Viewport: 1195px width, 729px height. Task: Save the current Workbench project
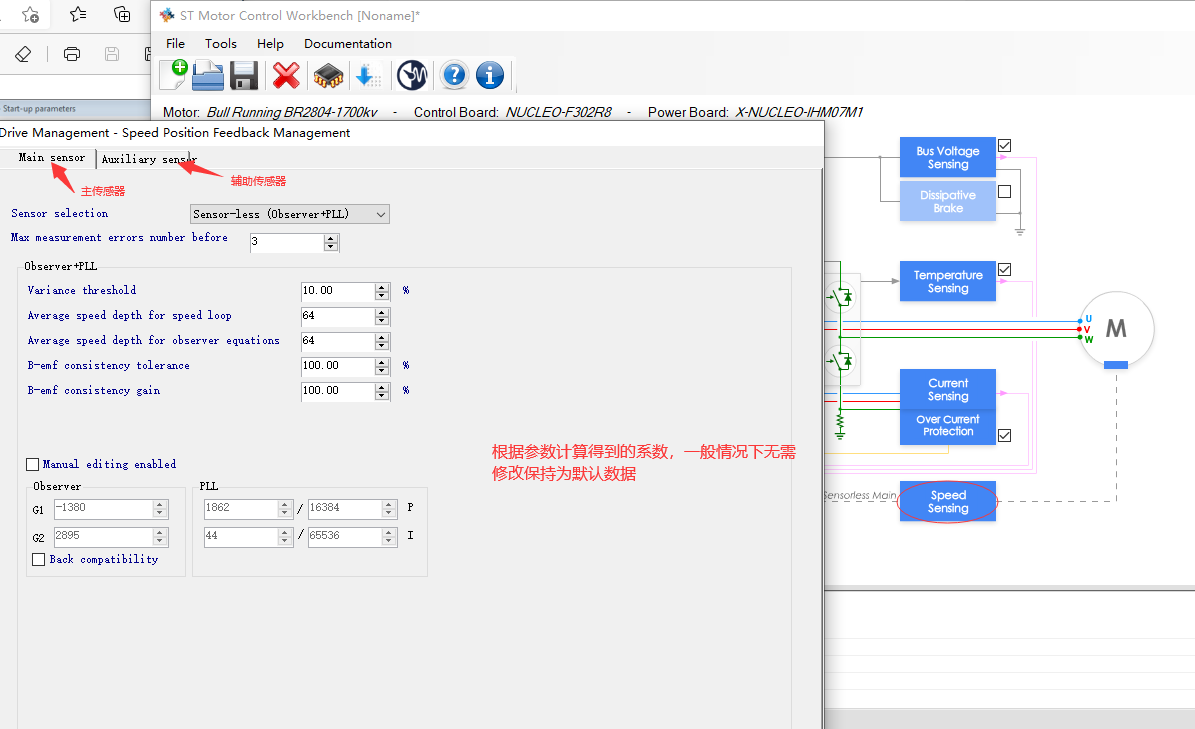point(243,75)
